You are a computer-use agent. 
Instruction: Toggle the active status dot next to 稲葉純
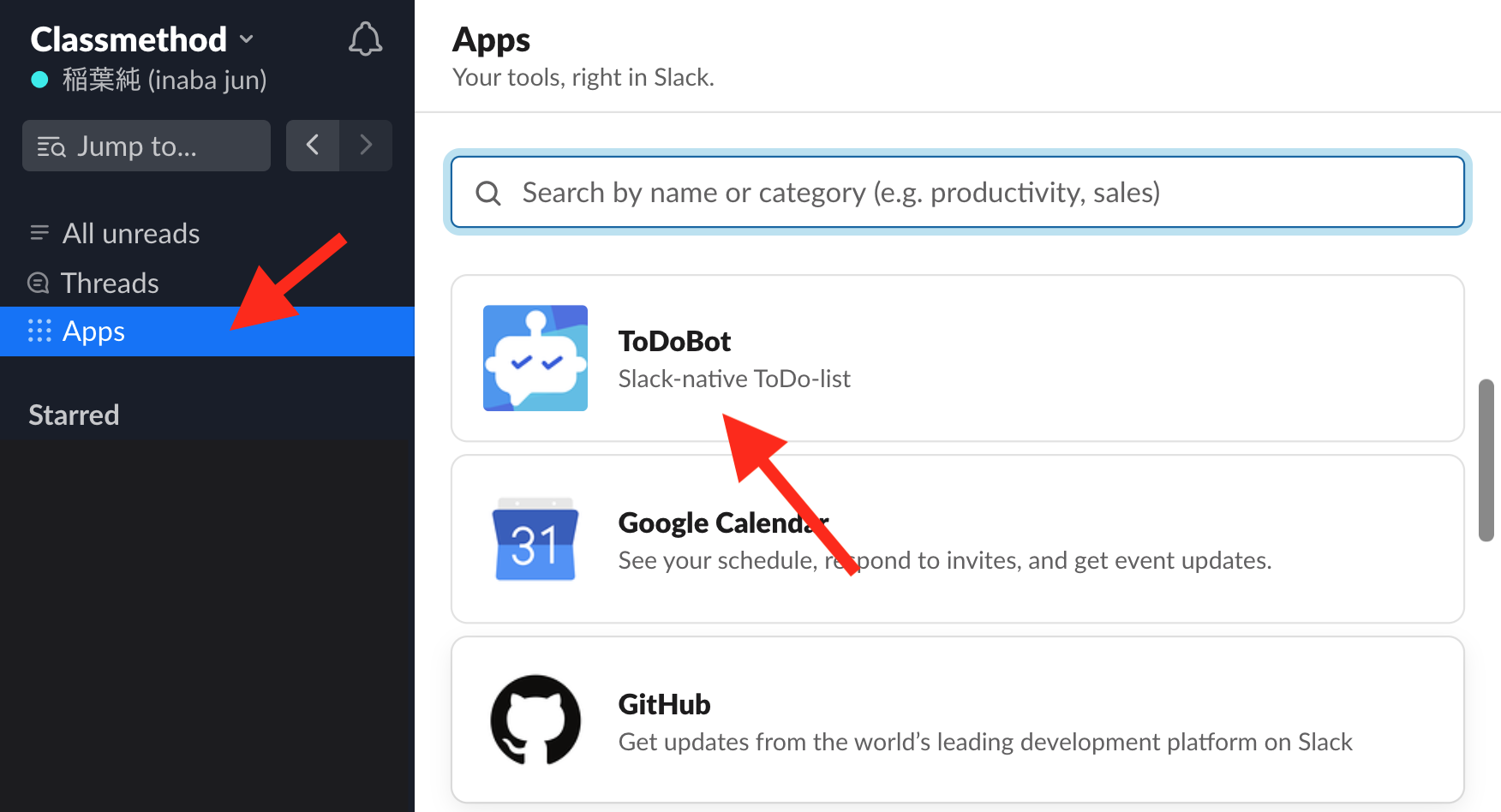38,78
